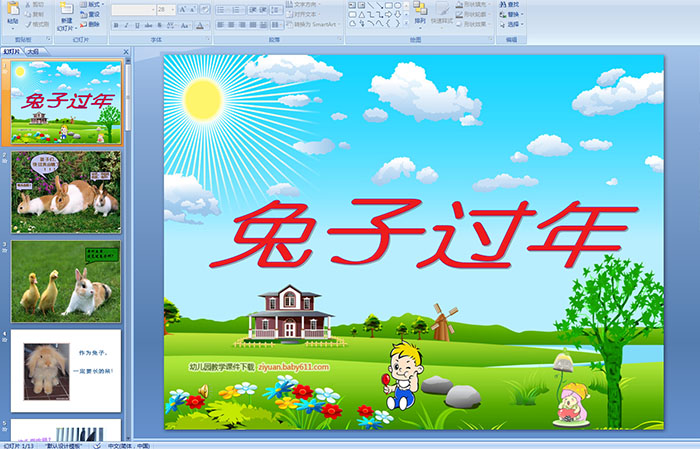Open the Drawing group dialog launcher
700x449 pixels.
[x=491, y=39]
